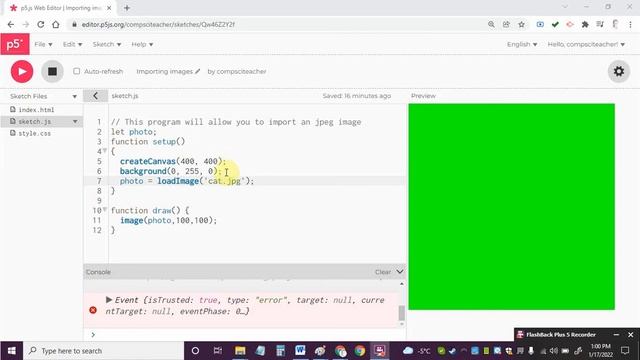Screen dimensions: 640x360
Task: Open options arrow for sketch.js file
Action: (x=75, y=122)
